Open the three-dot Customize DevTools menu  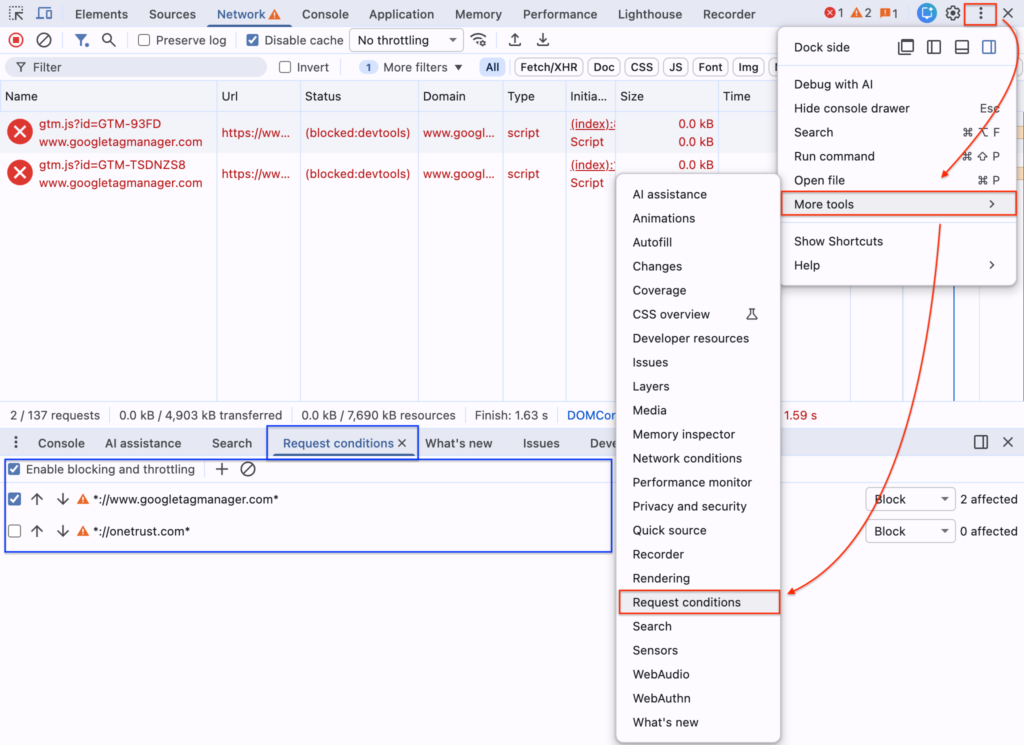coord(981,14)
